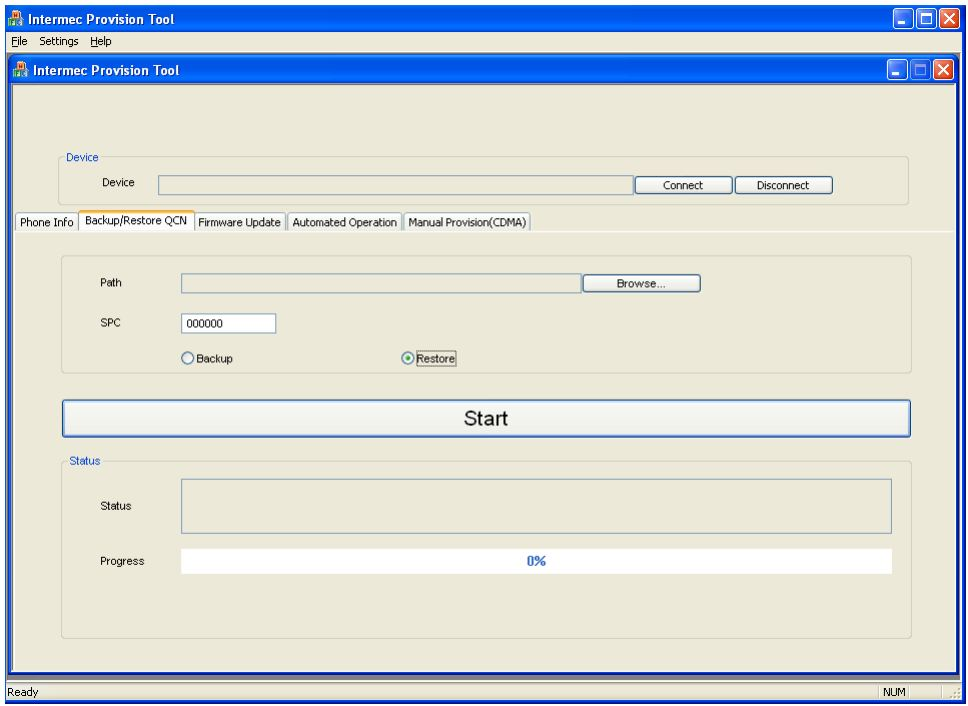Switch to the Backup/Restore QCN tab
The image size is (968, 706).
click(136, 222)
